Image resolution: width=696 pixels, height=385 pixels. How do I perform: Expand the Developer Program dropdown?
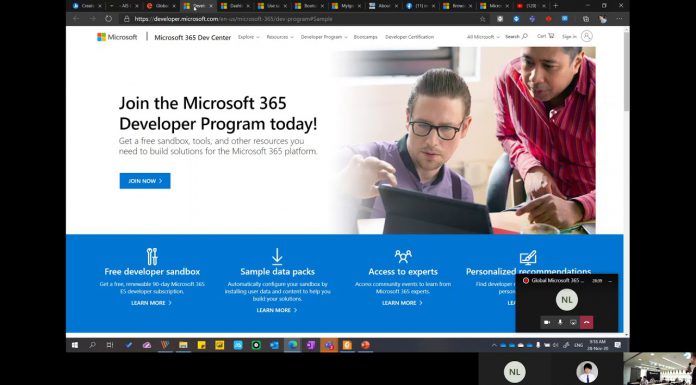coord(324,37)
